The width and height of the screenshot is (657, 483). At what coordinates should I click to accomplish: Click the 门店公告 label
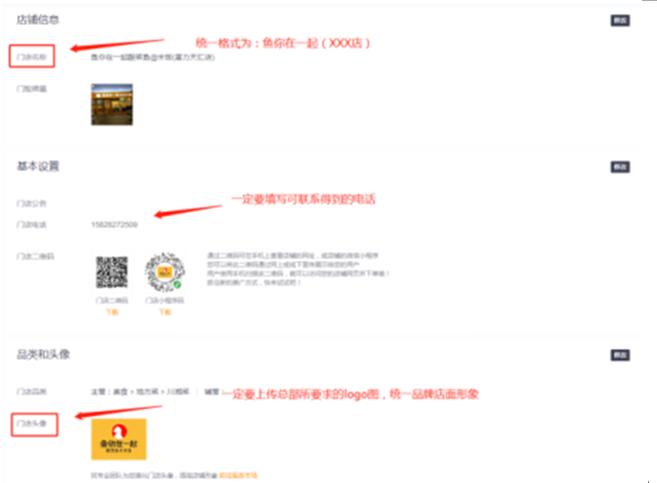(31, 204)
